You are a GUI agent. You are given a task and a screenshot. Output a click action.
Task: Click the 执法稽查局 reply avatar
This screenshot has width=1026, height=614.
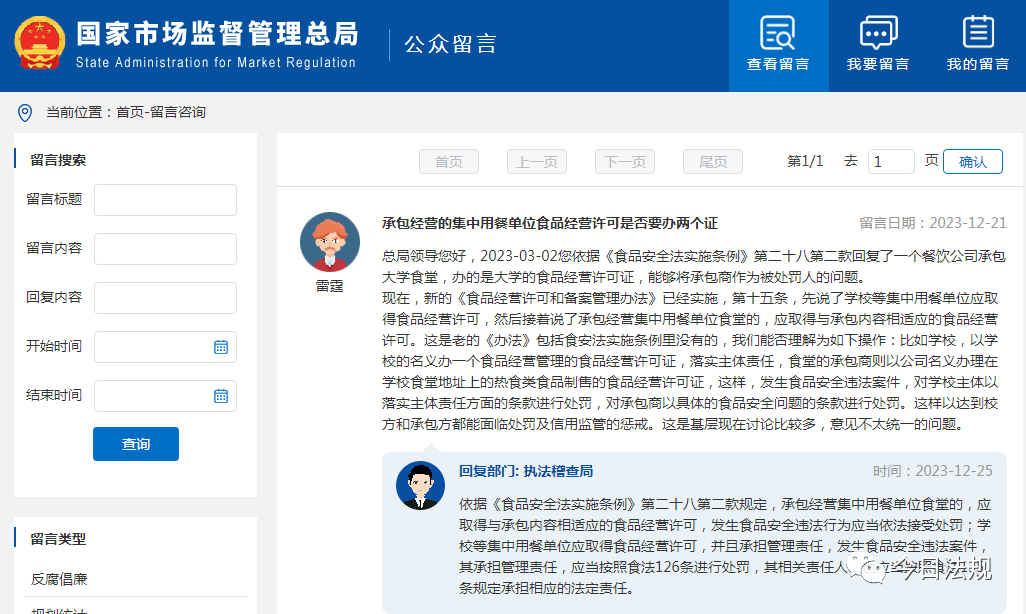click(420, 486)
